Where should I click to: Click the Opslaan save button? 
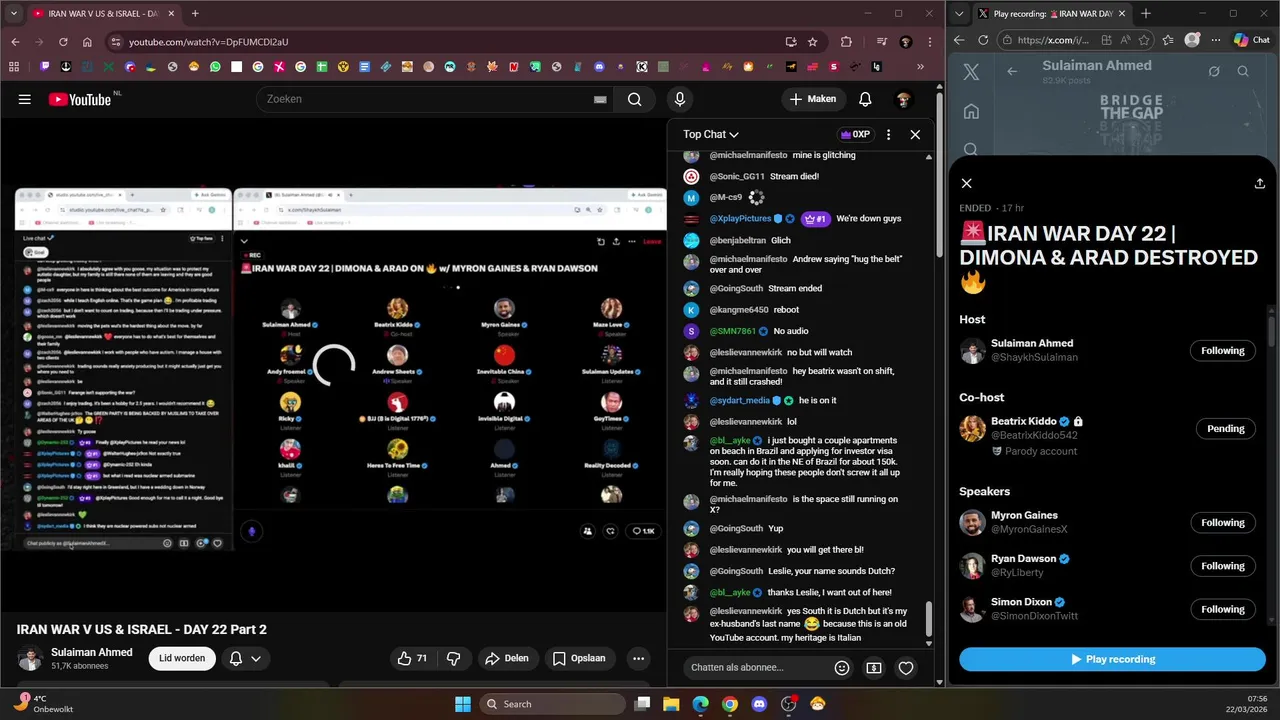coord(579,658)
